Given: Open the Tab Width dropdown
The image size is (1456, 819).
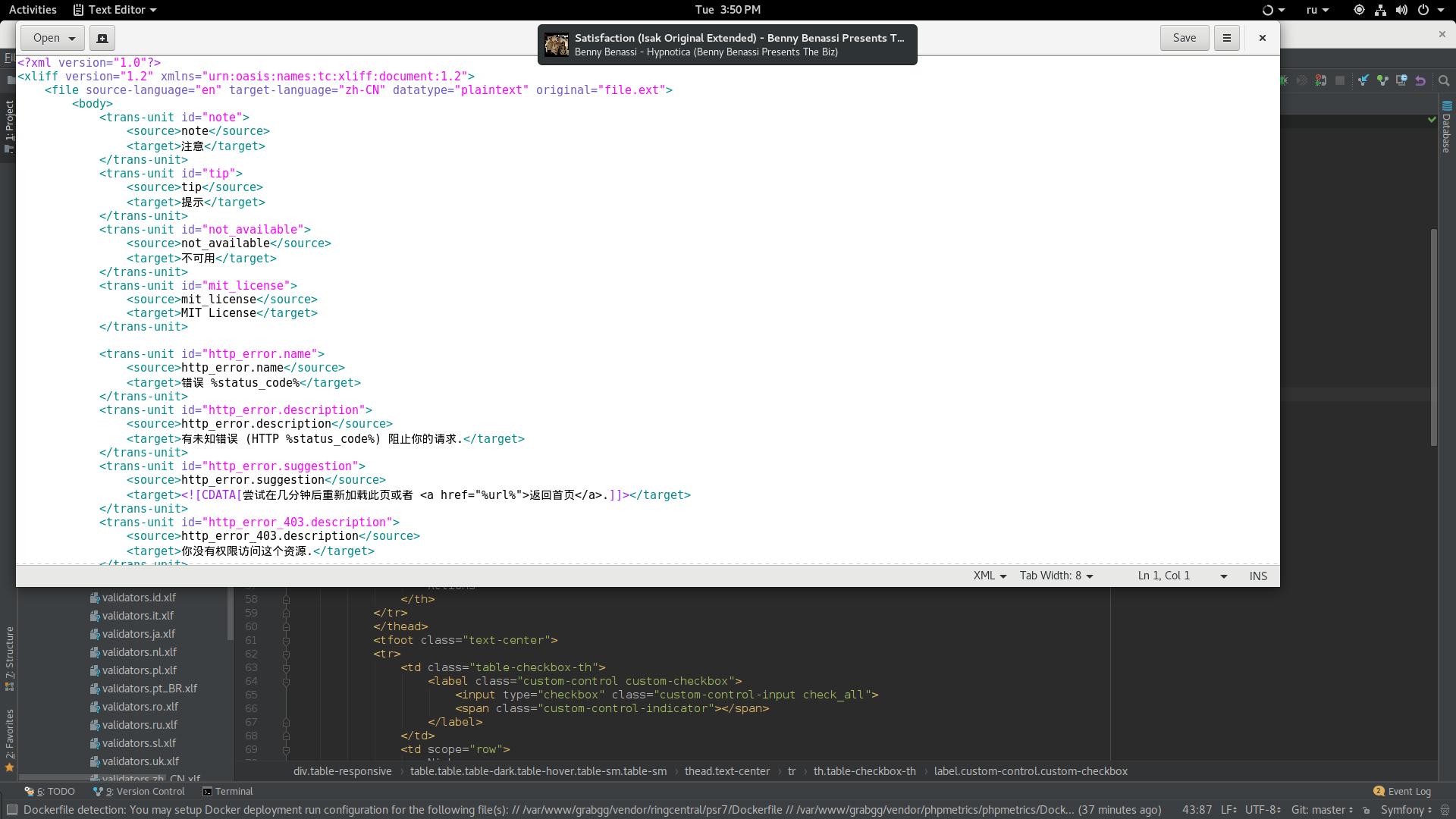Looking at the screenshot, I should coord(1056,576).
